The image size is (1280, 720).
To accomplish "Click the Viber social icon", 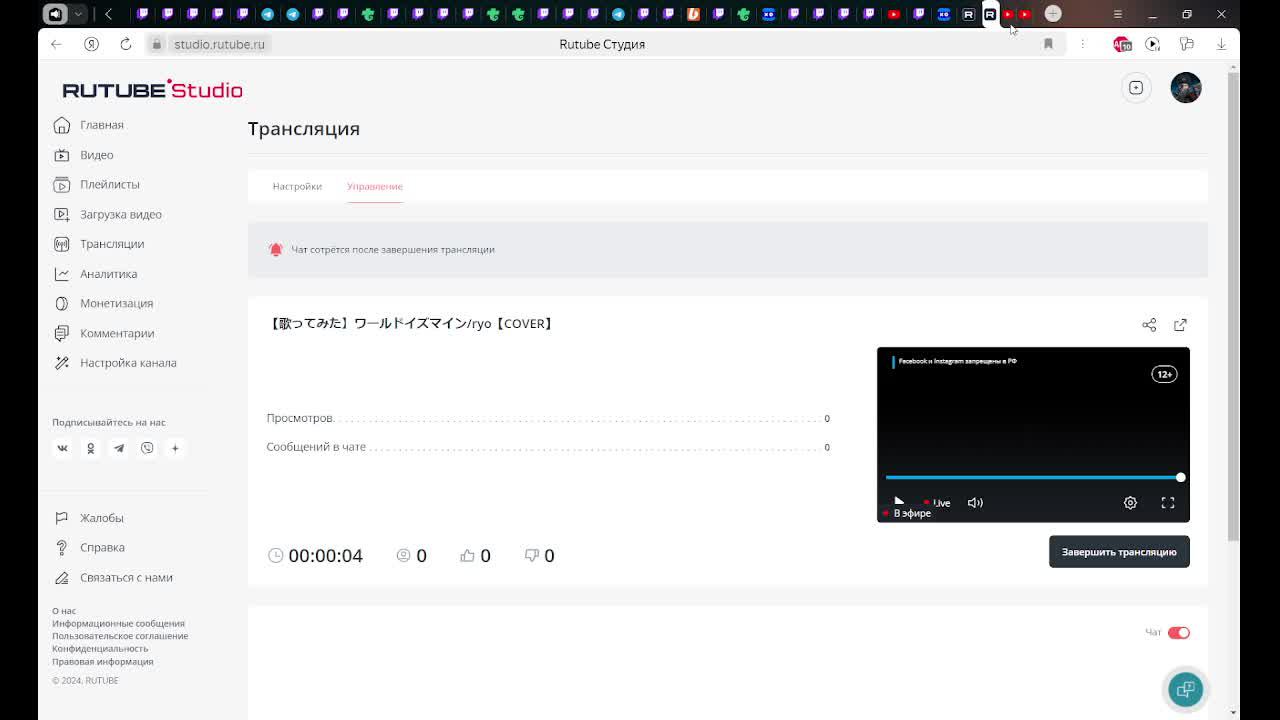I will pyautogui.click(x=147, y=448).
